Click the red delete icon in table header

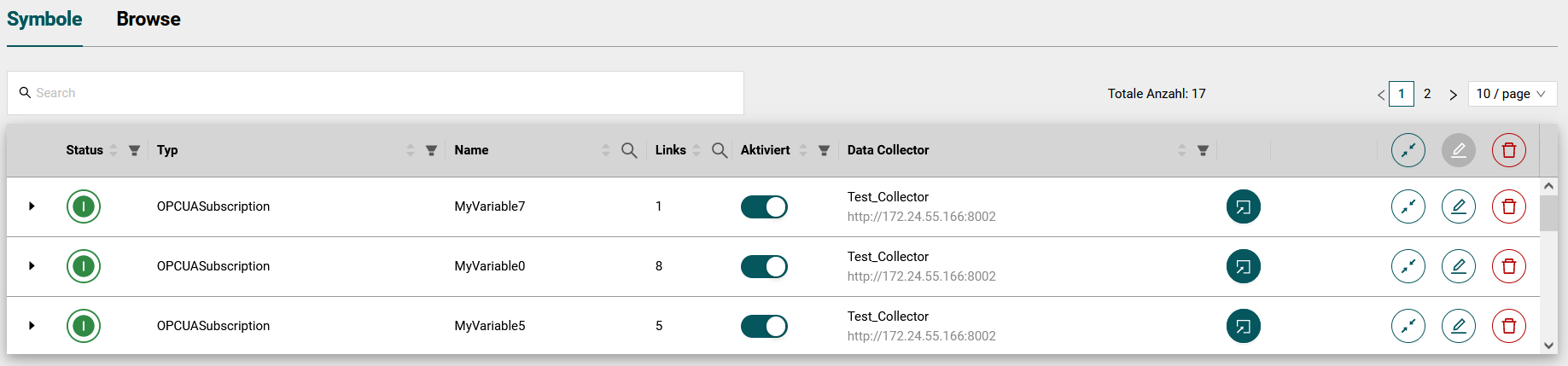[x=1508, y=150]
